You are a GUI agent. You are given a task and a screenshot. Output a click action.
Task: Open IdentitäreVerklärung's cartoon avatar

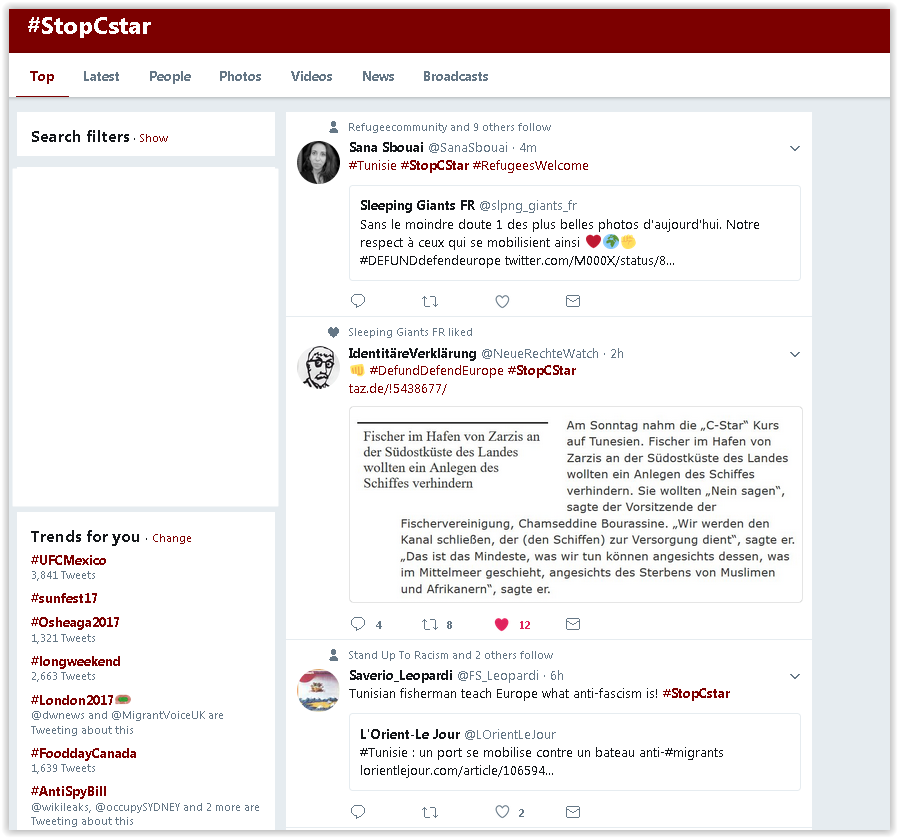(318, 367)
